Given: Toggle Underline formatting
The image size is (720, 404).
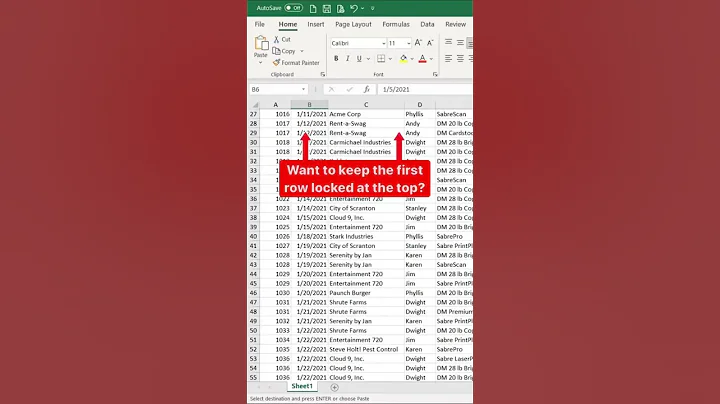Looking at the screenshot, I should [x=359, y=58].
